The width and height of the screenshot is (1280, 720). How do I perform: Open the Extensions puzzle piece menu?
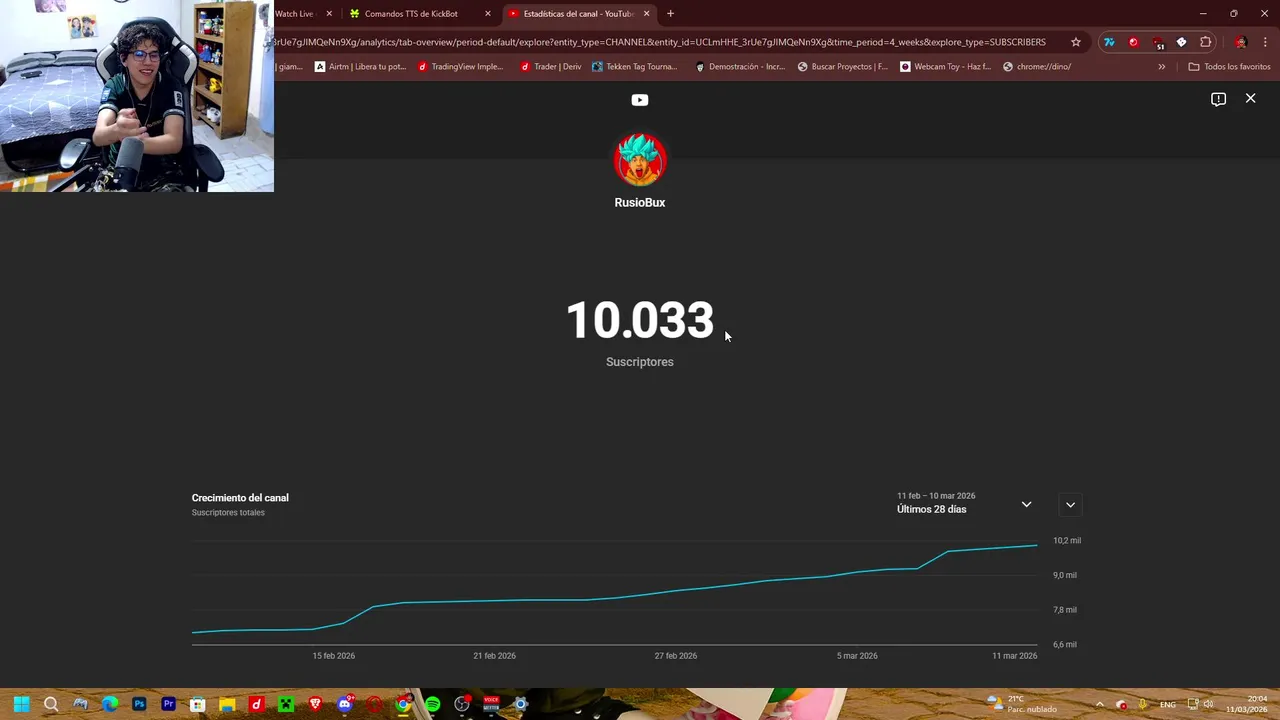(1206, 42)
